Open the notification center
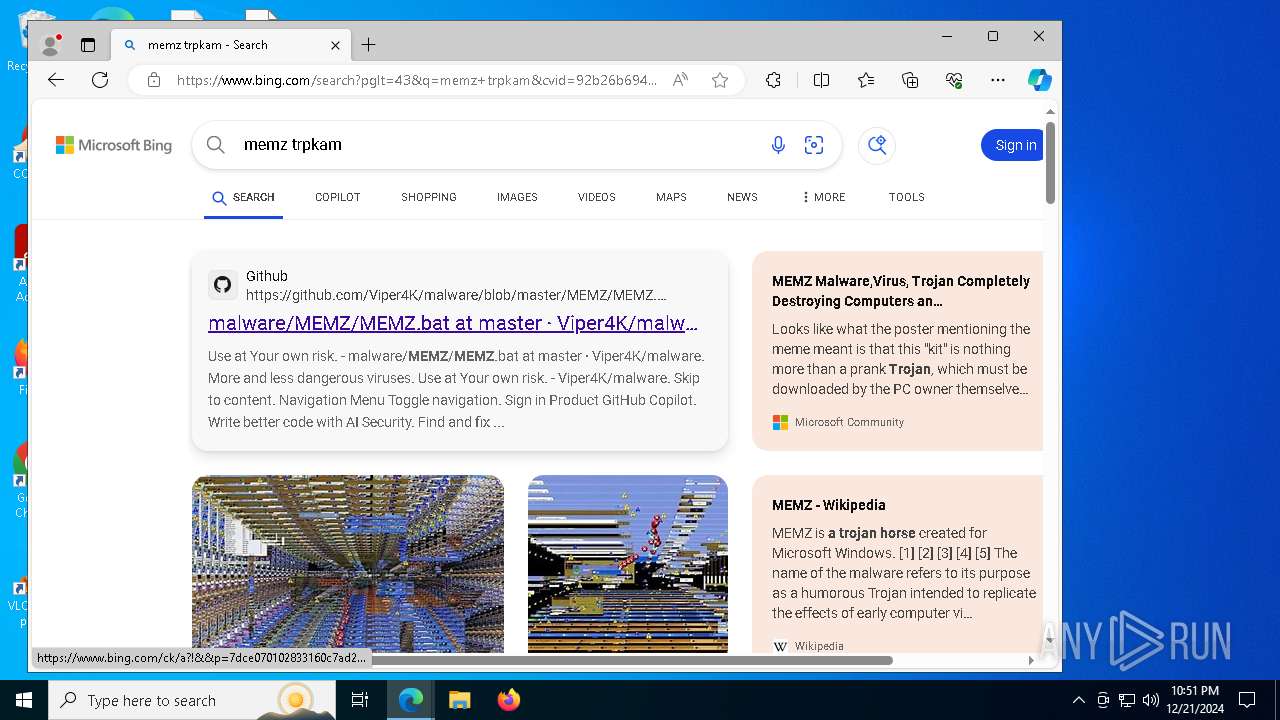Image resolution: width=1280 pixels, height=720 pixels. [1247, 700]
